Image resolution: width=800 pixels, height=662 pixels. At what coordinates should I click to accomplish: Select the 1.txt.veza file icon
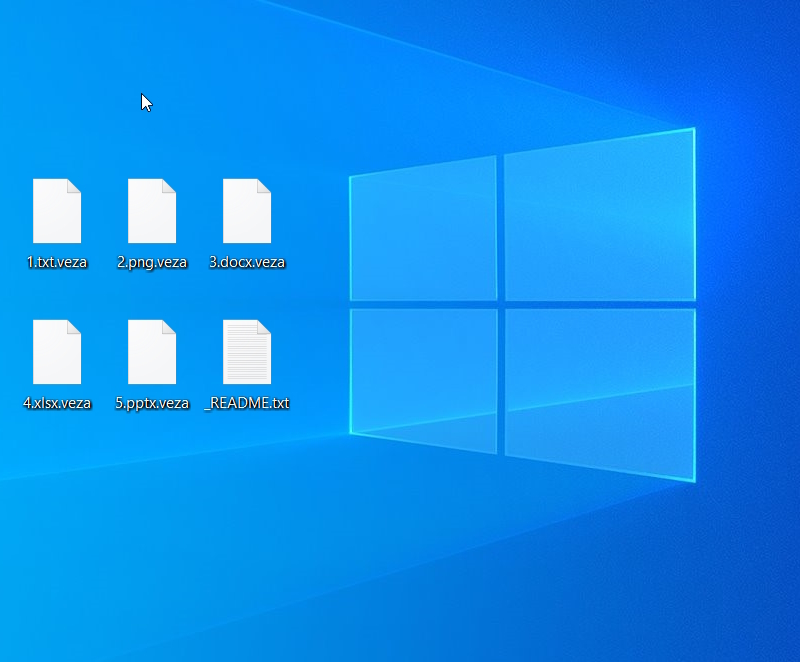pyautogui.click(x=57, y=211)
